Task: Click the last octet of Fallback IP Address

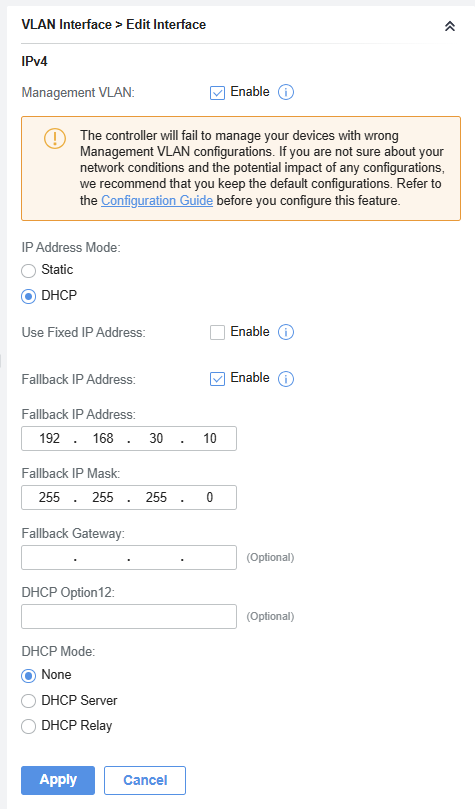Action: (209, 439)
